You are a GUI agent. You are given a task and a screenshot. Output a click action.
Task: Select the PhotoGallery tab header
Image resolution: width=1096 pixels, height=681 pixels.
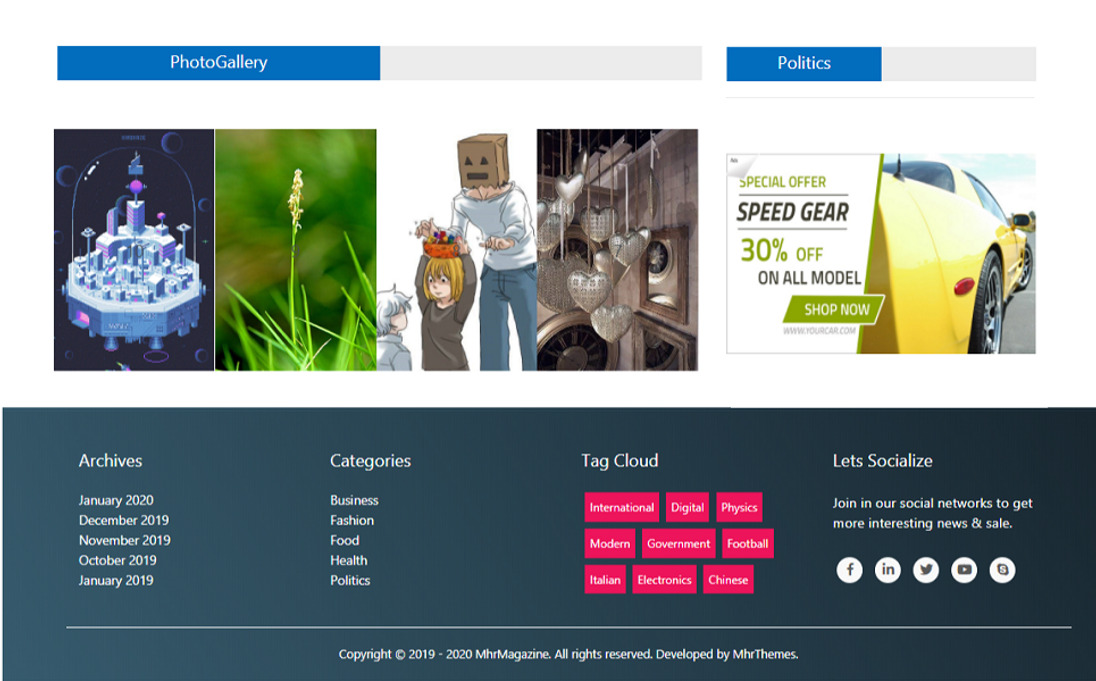click(219, 63)
